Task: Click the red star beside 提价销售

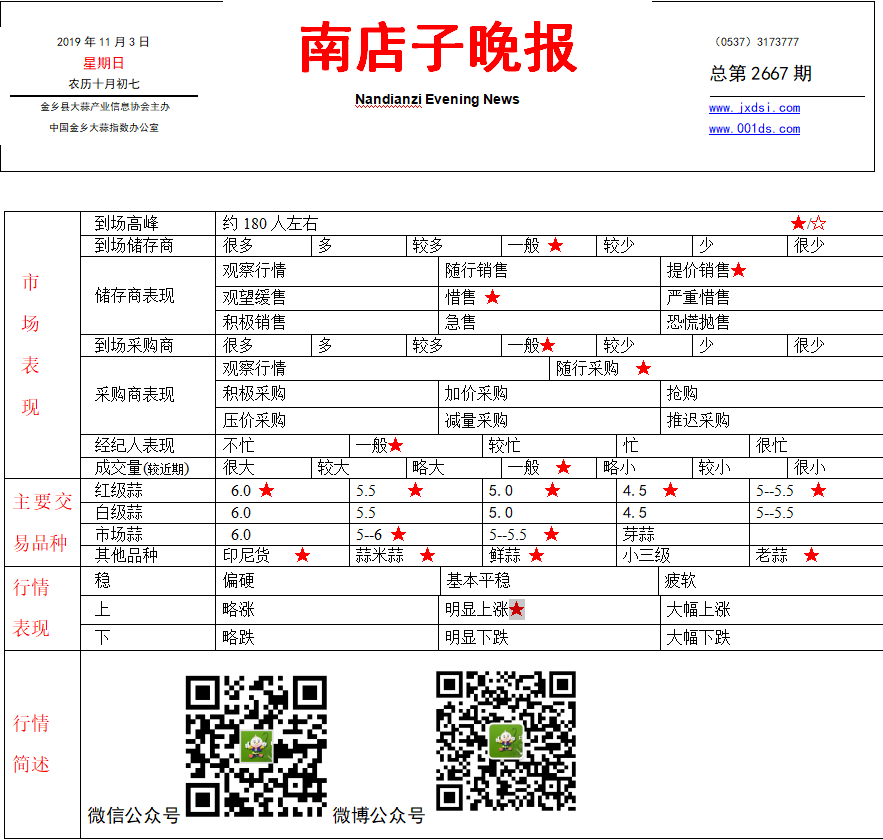Action: 738,270
